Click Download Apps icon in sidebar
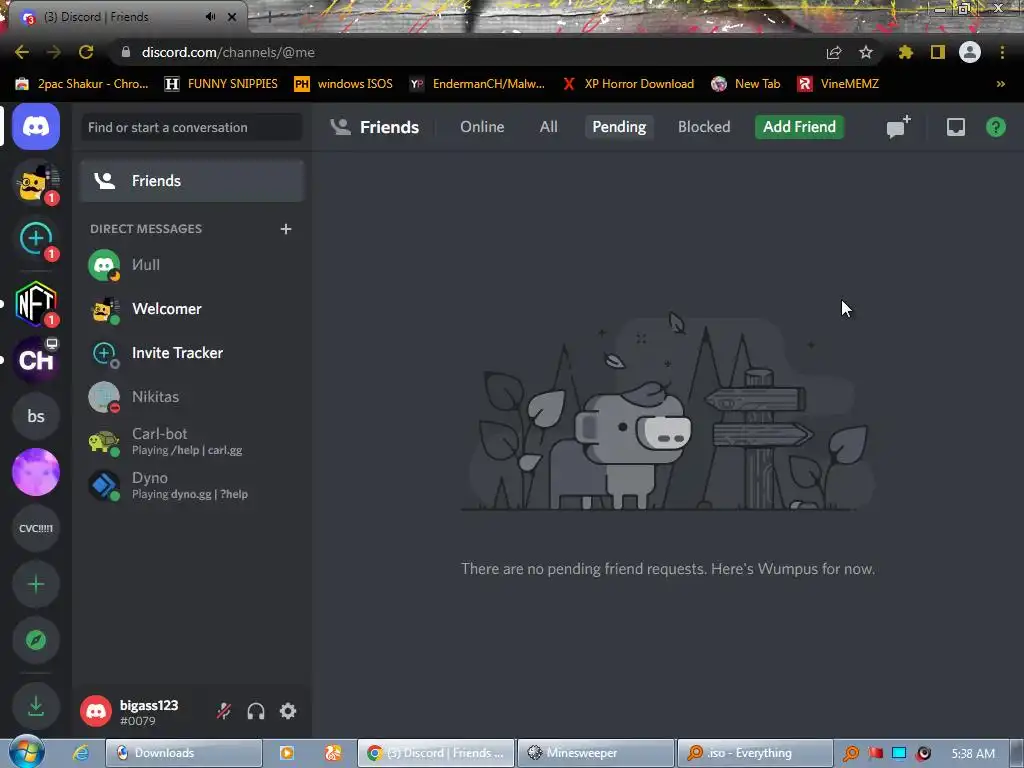The image size is (1024, 768). [36, 706]
